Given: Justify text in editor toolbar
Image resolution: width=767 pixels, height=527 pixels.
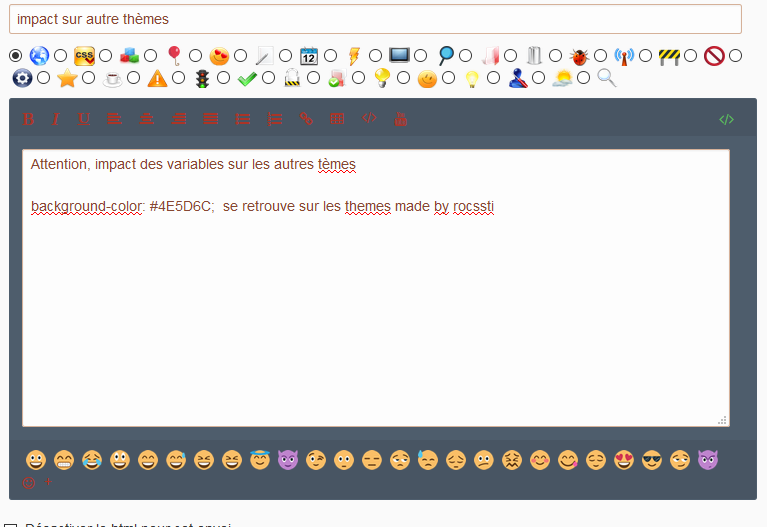Looking at the screenshot, I should pos(211,119).
